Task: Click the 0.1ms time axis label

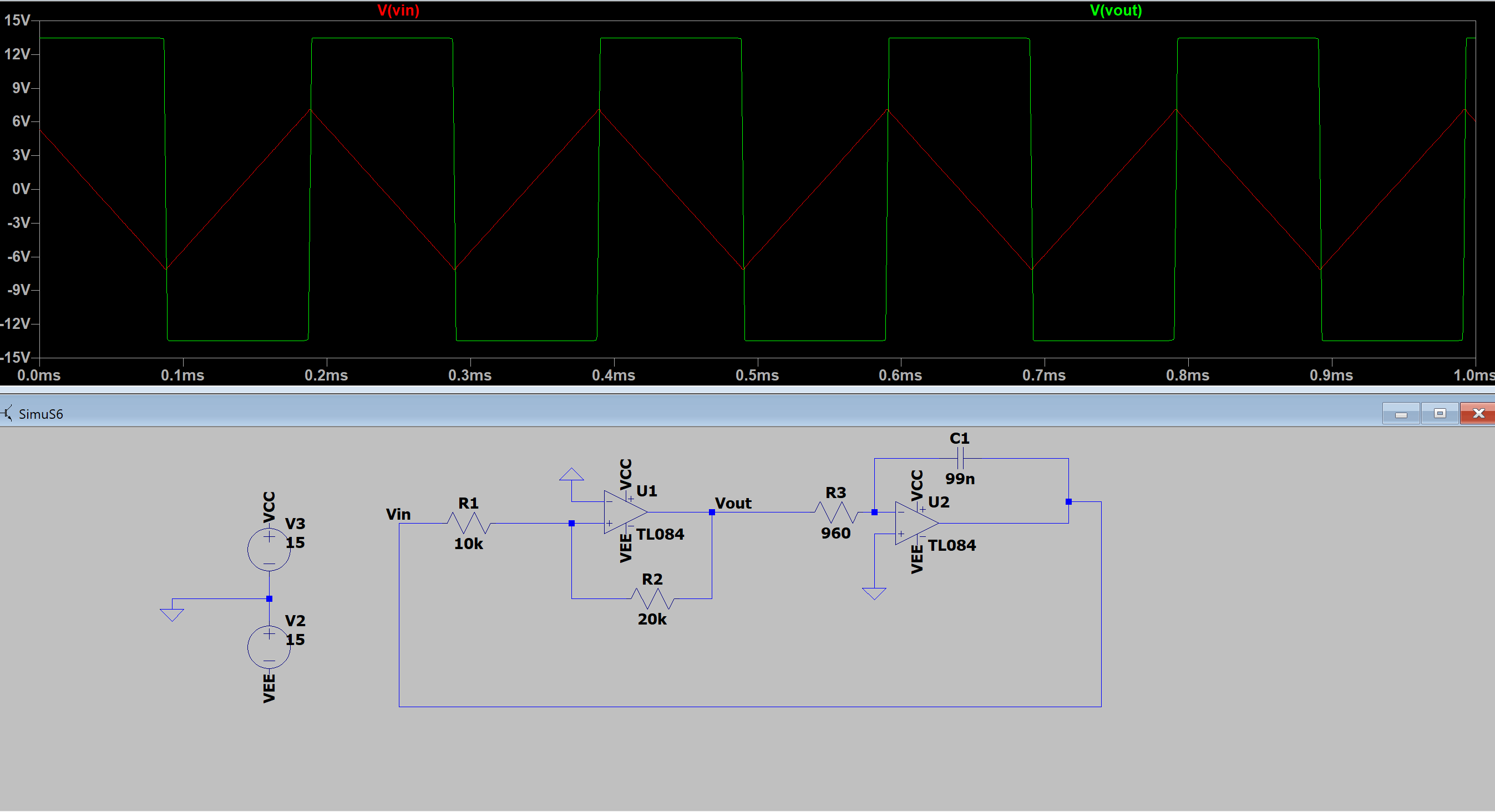Action: [183, 375]
